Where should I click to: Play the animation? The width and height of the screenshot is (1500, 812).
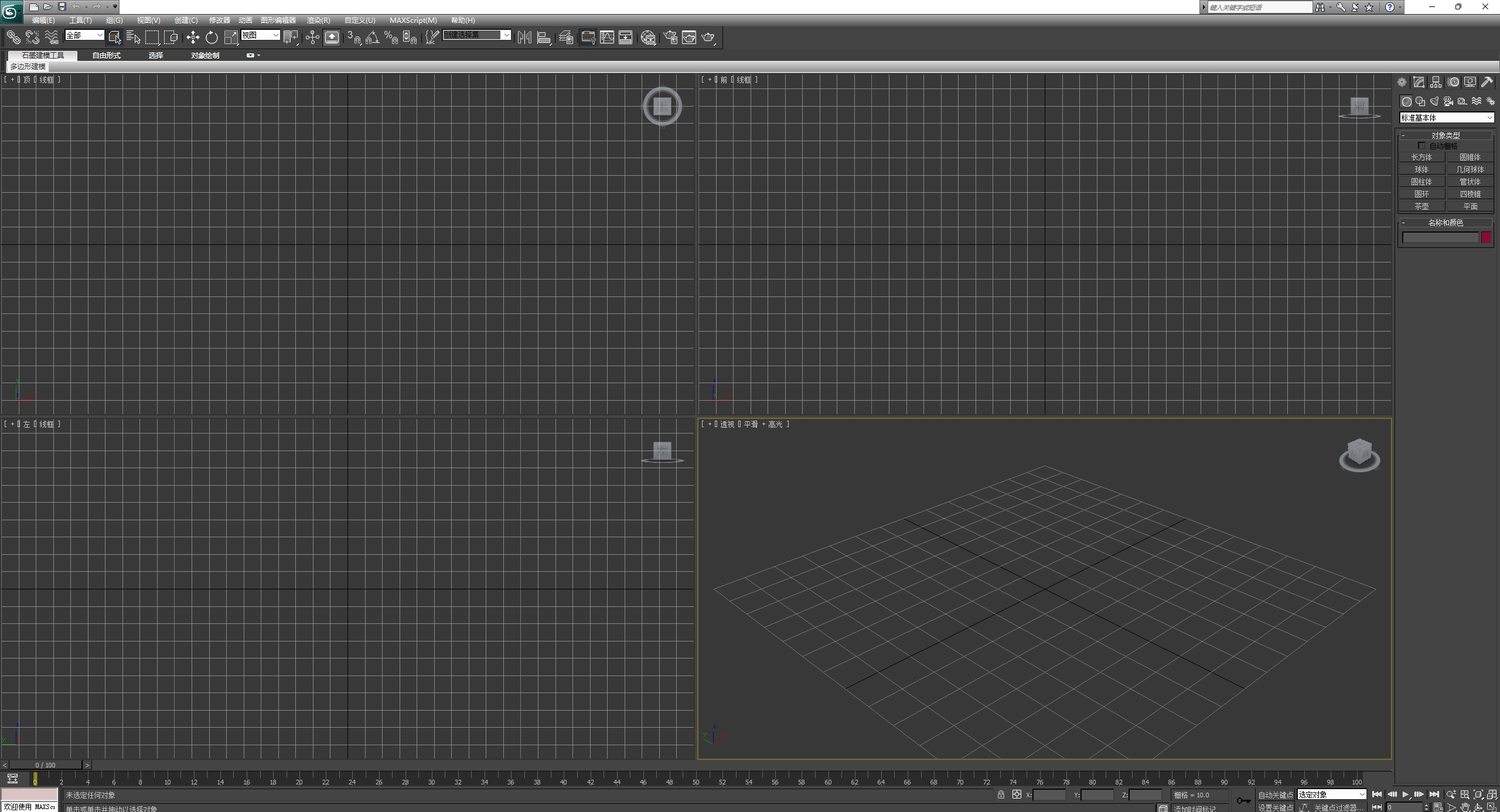[x=1405, y=794]
